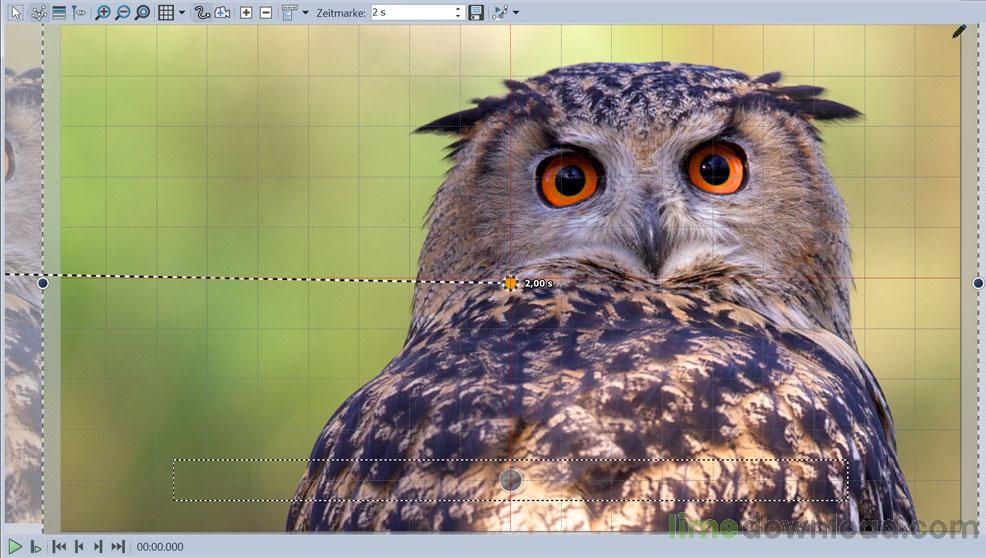
Task: Toggle the grid display icon
Action: click(x=166, y=13)
